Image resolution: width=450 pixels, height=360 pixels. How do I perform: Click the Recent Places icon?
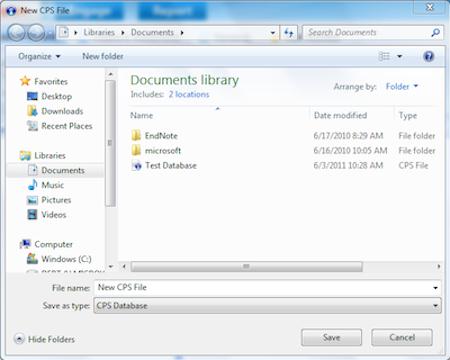(32, 126)
